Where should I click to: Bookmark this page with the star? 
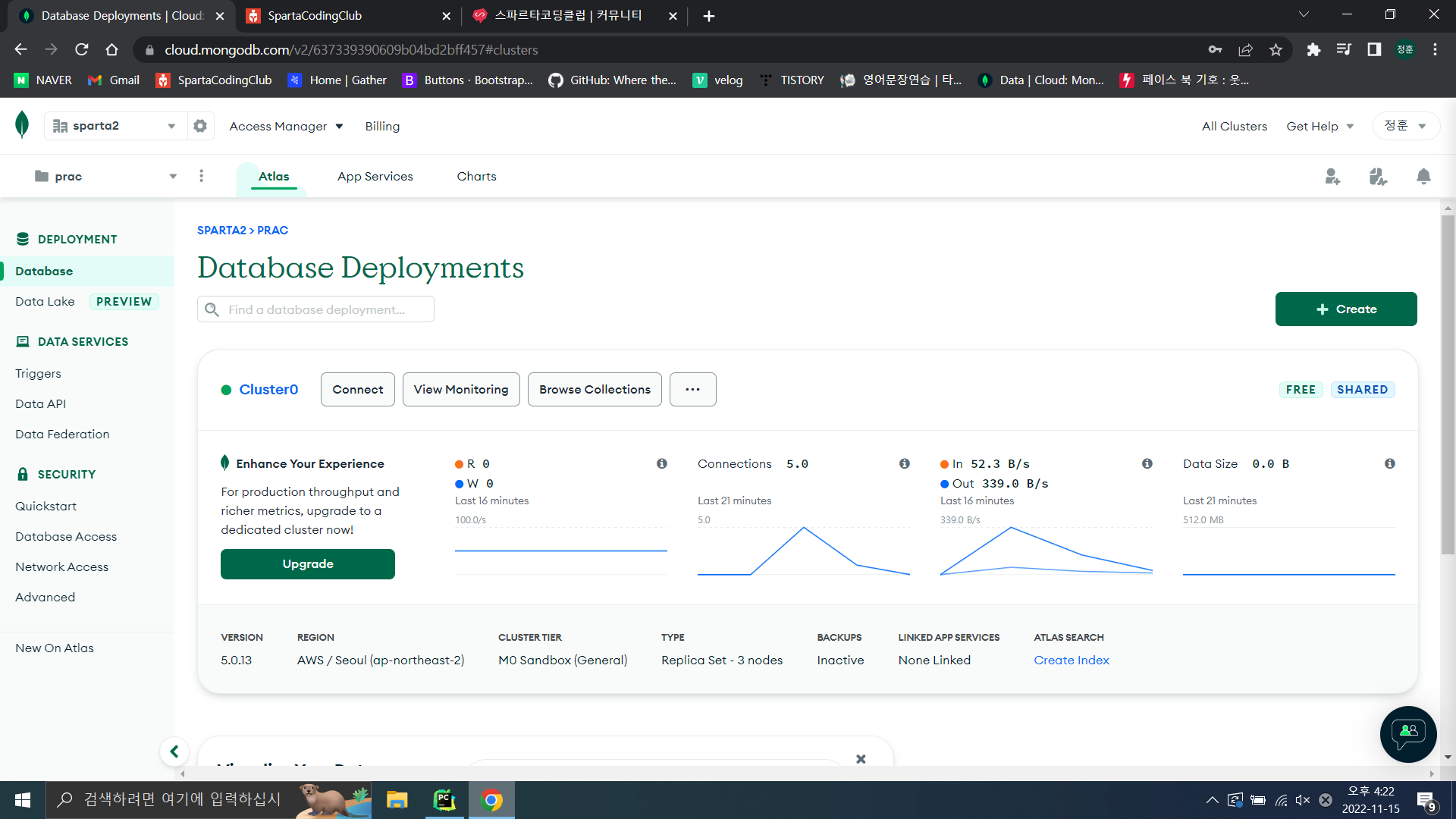[x=1276, y=50]
